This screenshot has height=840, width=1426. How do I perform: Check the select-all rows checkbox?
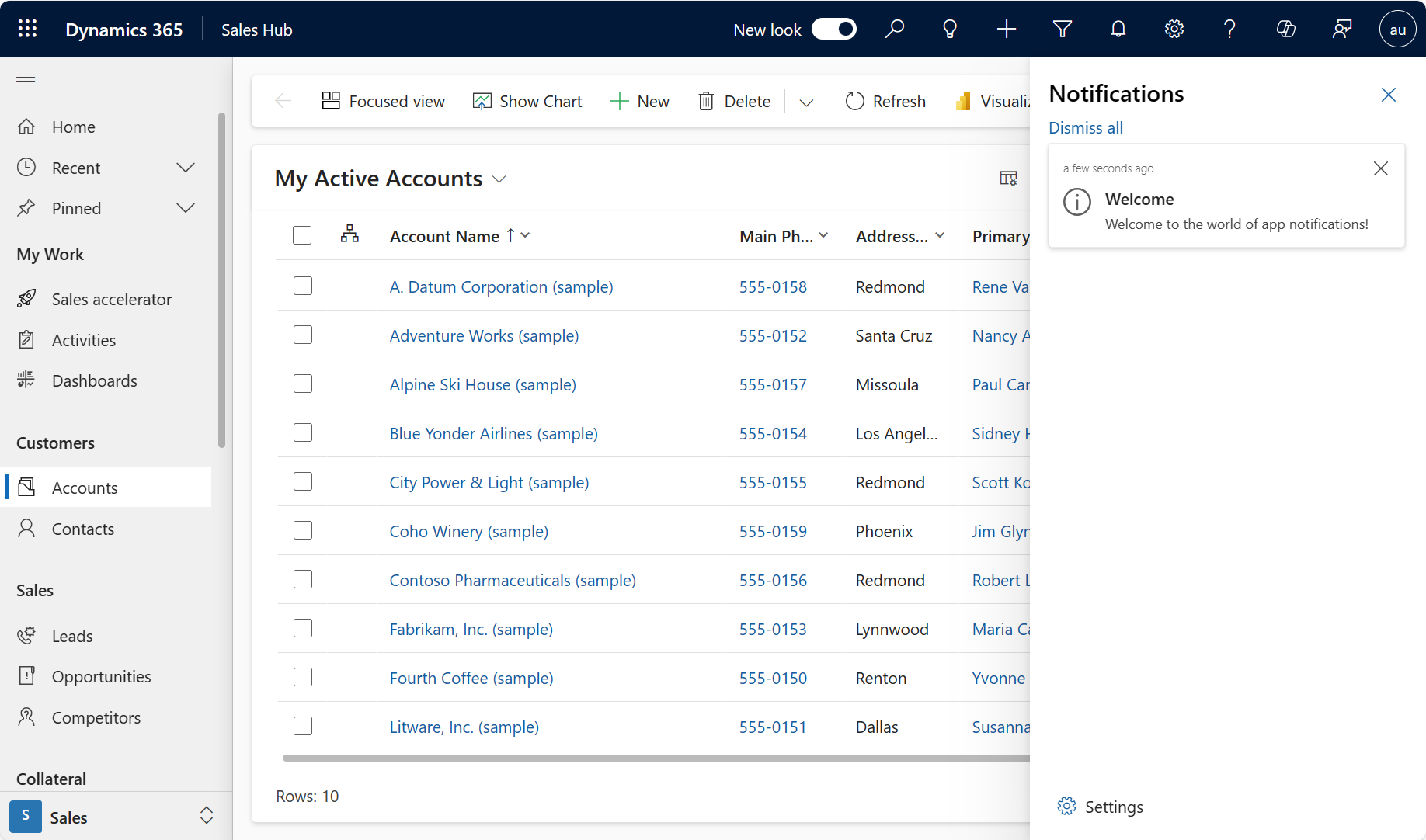tap(302, 235)
